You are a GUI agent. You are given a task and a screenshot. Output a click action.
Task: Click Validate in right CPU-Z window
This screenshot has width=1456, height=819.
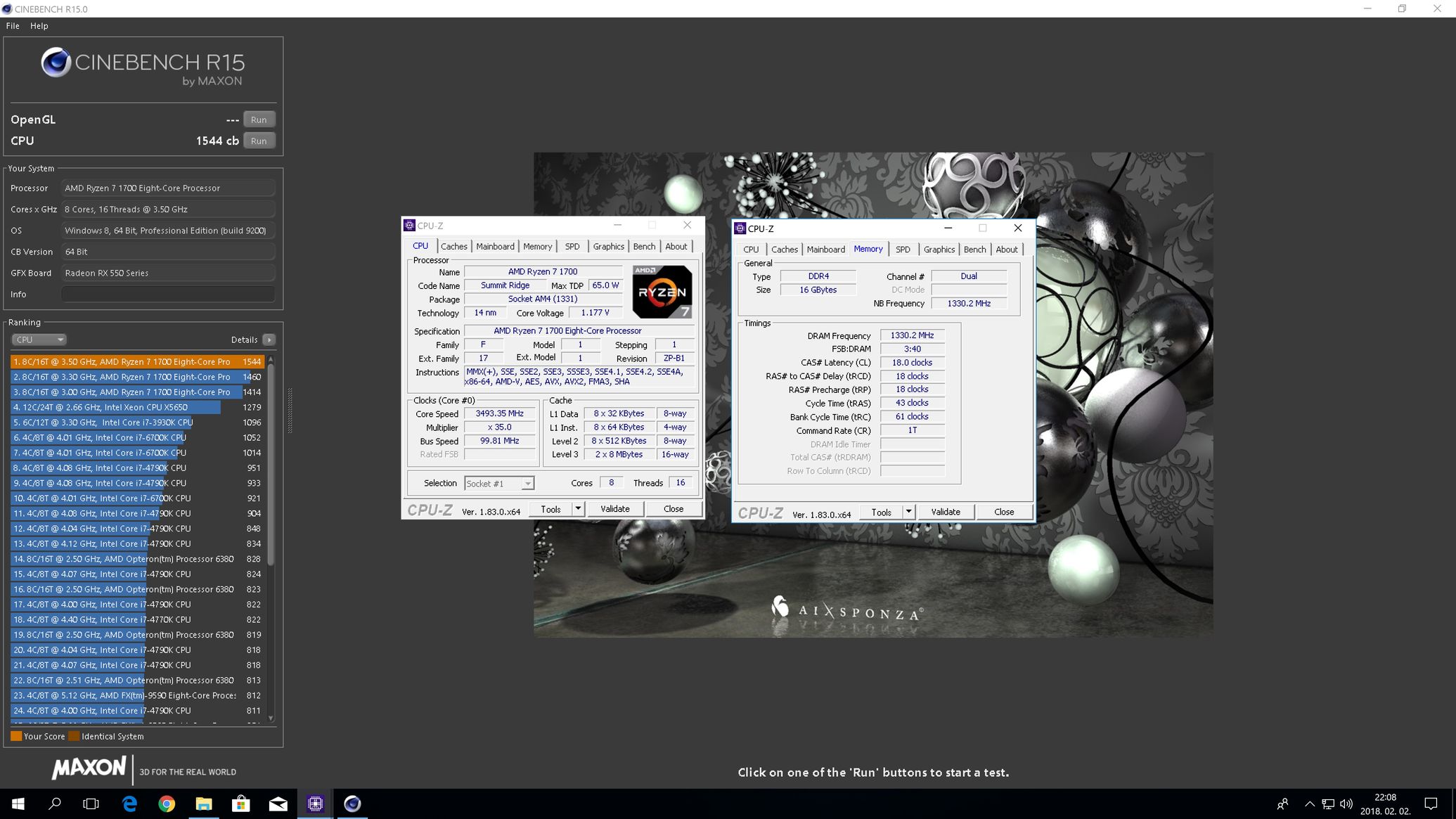click(x=946, y=512)
